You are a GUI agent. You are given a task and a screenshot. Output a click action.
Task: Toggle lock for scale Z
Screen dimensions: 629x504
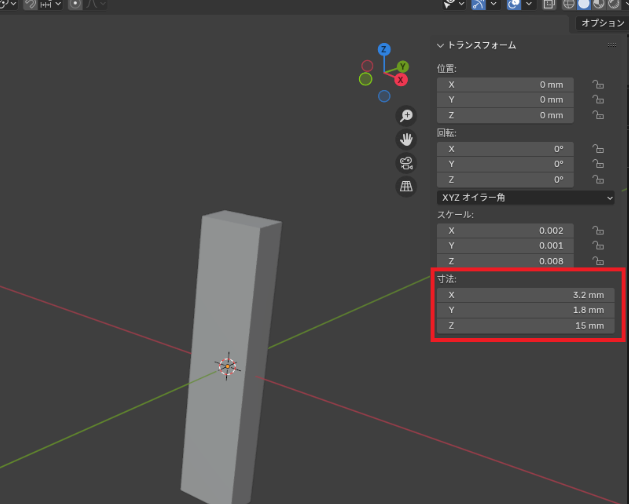tap(598, 261)
